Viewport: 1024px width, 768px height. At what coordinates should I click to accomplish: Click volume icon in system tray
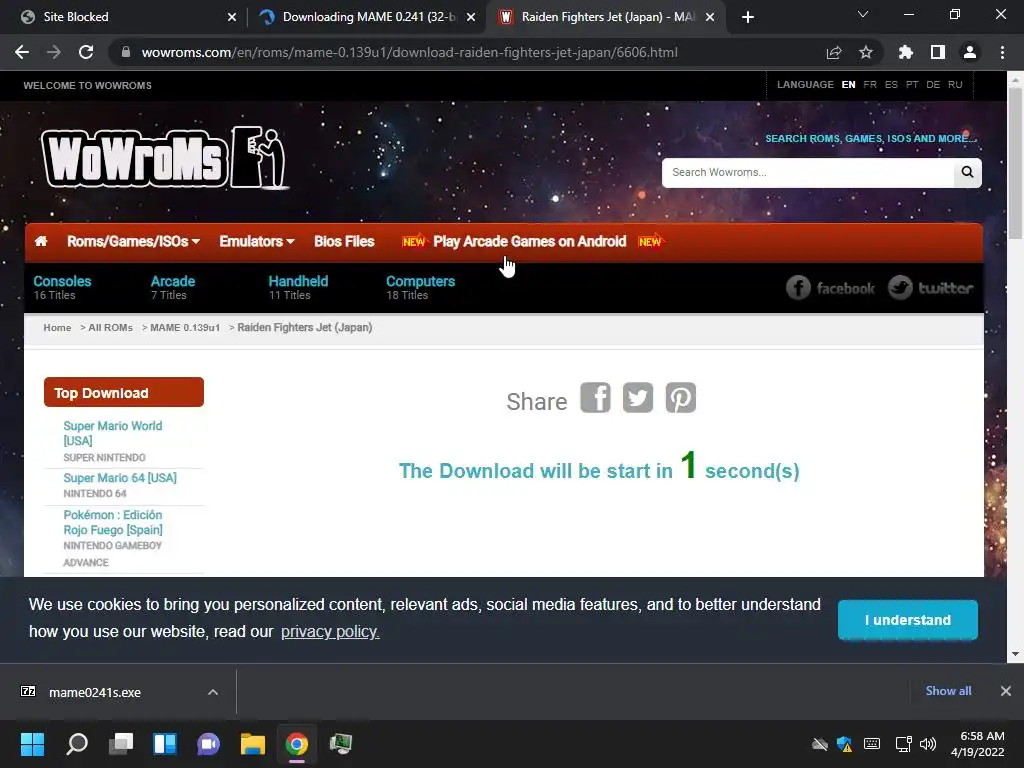[x=927, y=744]
